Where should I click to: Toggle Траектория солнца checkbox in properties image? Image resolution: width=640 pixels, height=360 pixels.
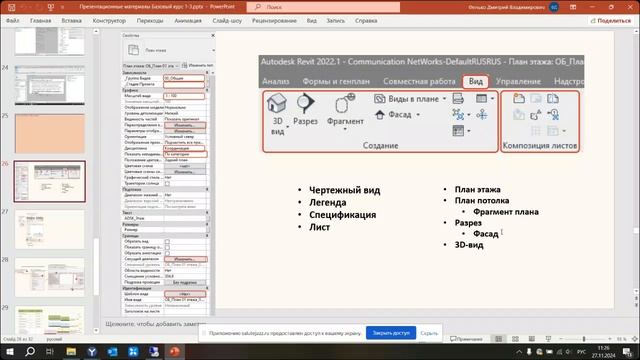pyautogui.click(x=167, y=183)
